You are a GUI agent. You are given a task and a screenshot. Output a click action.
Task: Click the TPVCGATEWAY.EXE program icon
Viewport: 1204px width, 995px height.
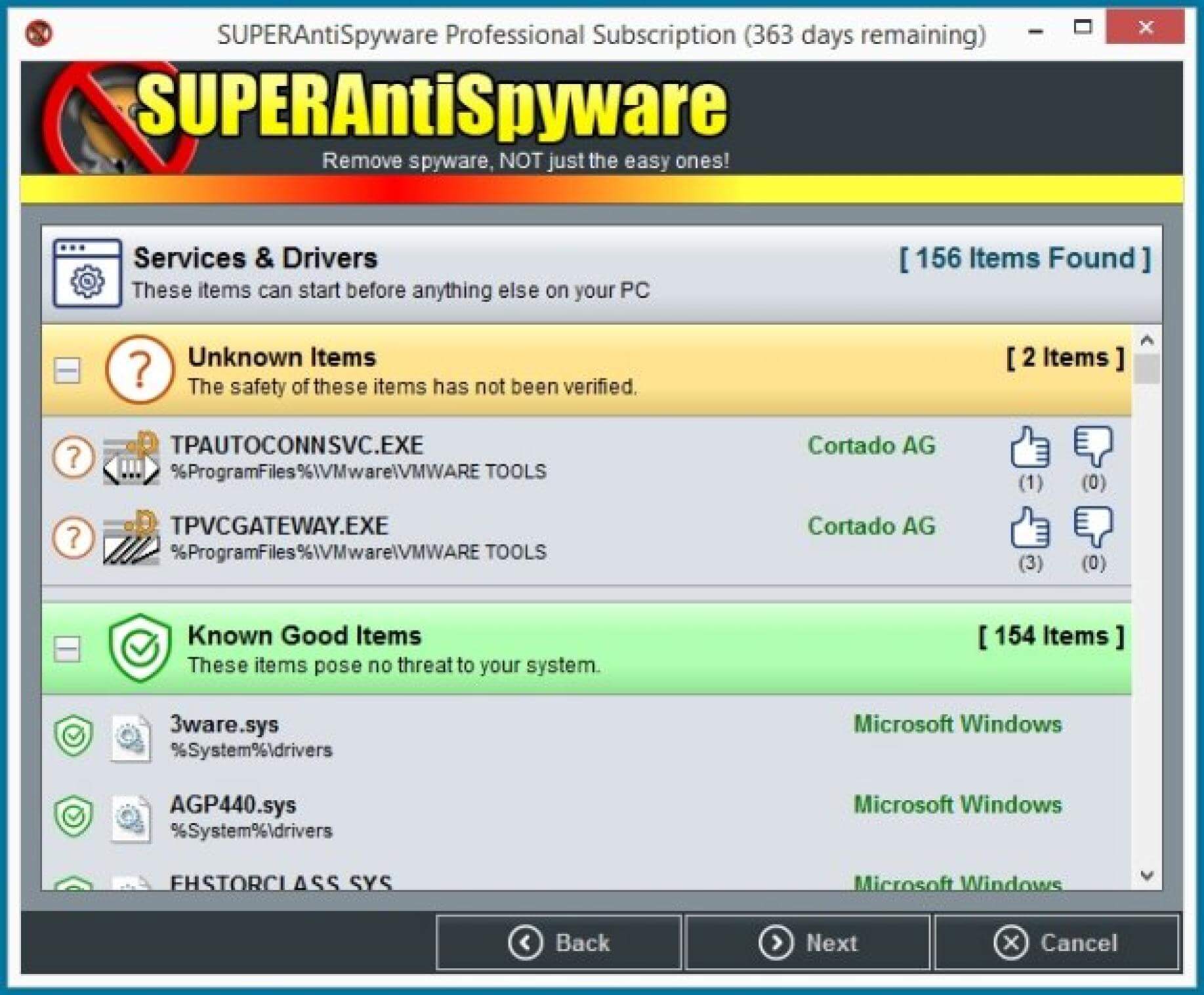pos(131,538)
